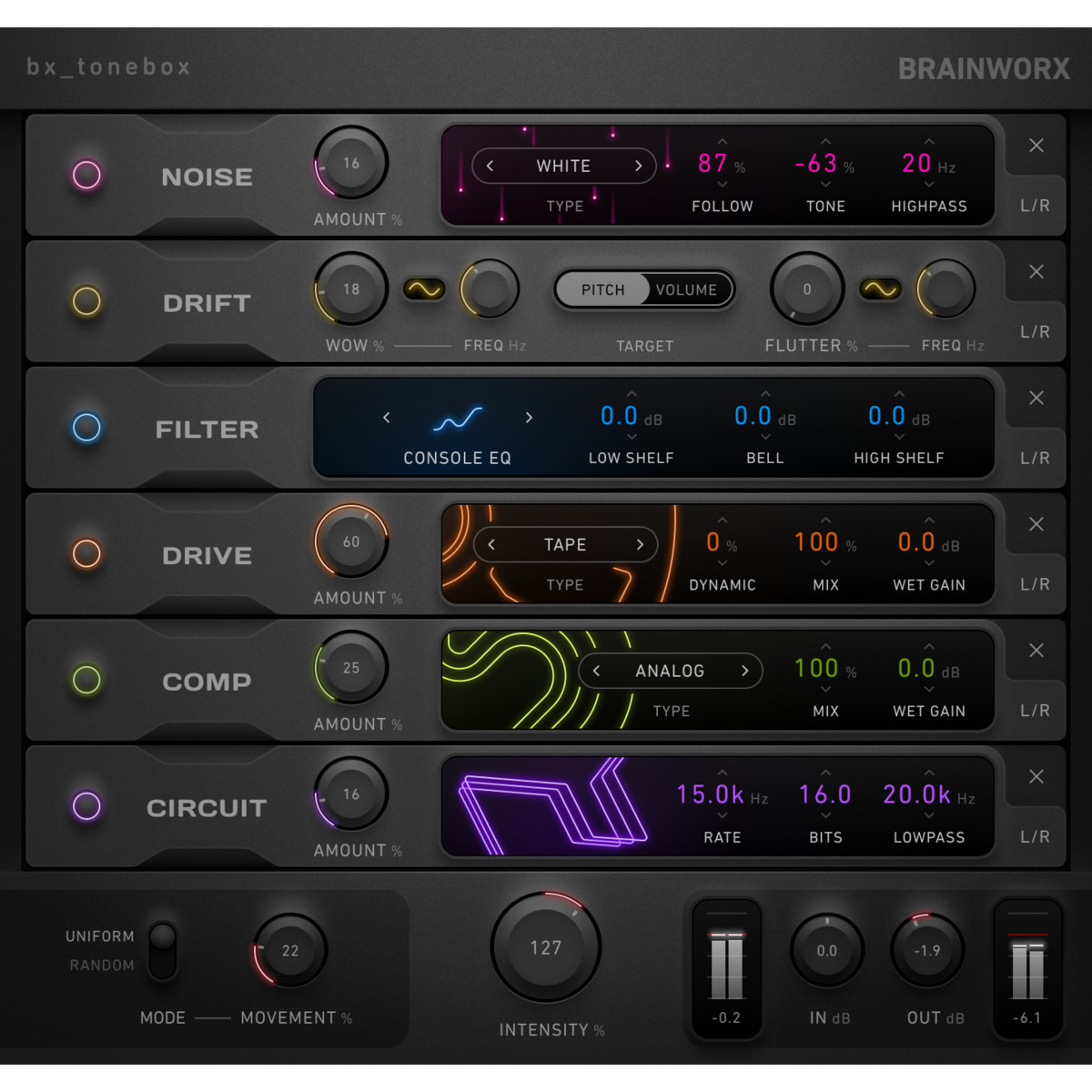Select previous drive type before TAPE
The image size is (1092, 1092).
pyautogui.click(x=491, y=544)
